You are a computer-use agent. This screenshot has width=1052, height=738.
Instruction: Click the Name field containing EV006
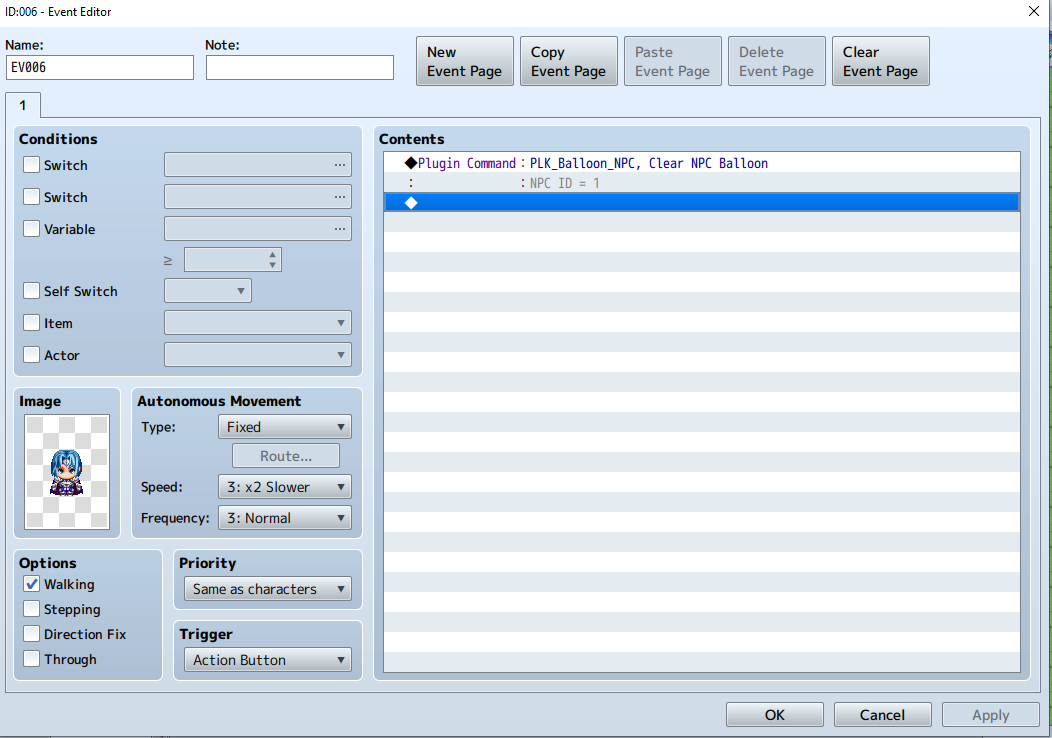[x=100, y=68]
